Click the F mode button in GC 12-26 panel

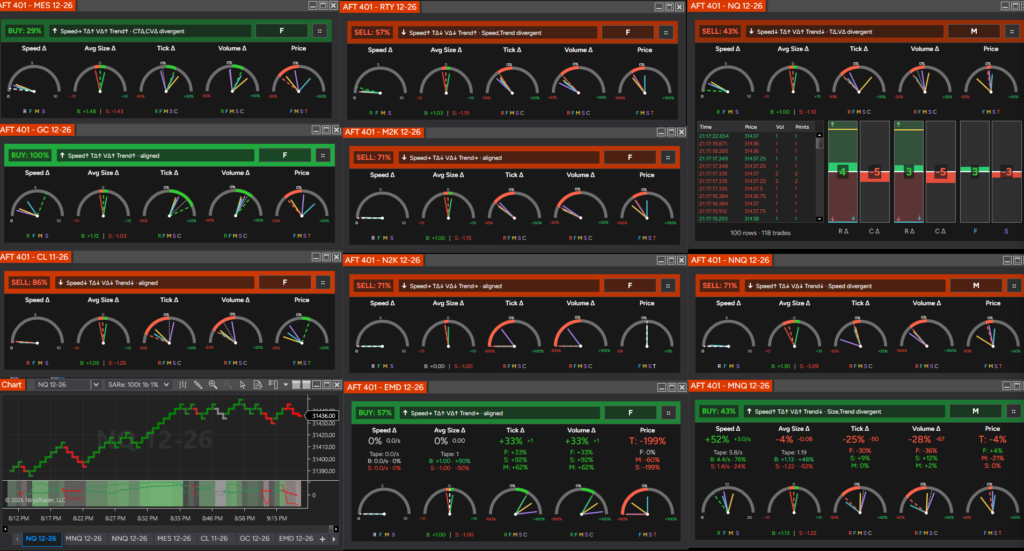coord(285,155)
